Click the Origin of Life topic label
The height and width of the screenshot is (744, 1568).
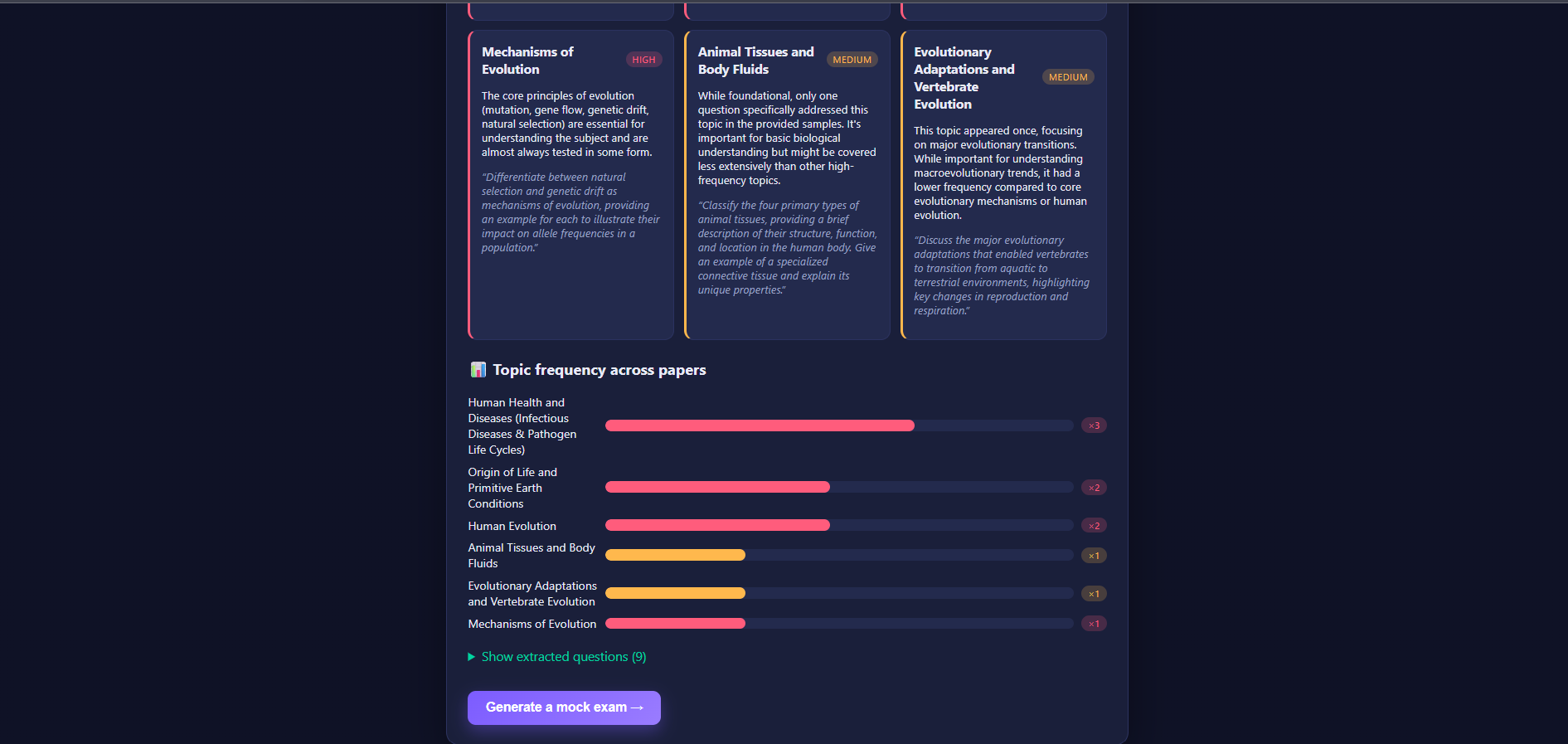point(512,488)
